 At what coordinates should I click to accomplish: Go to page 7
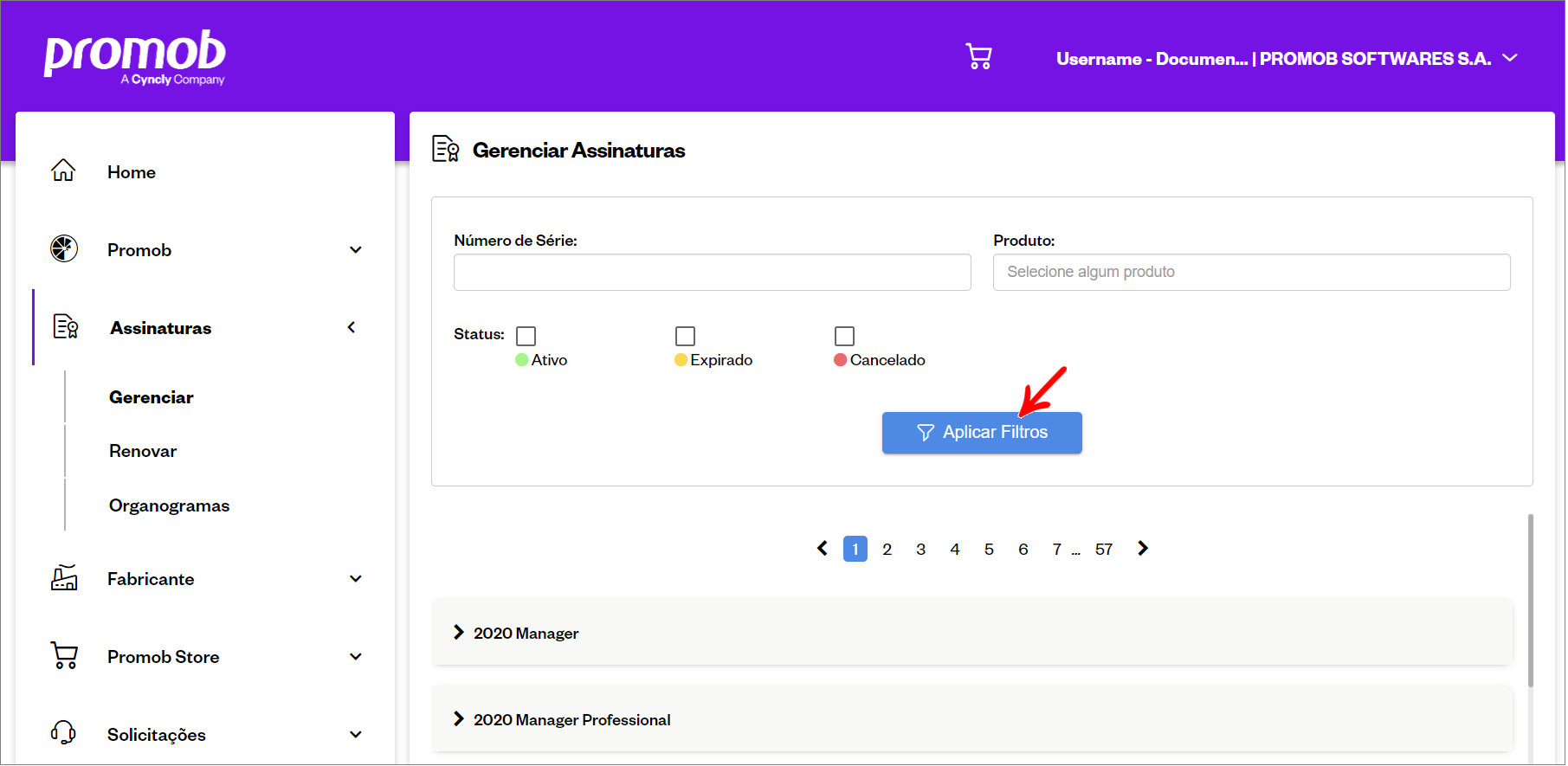point(1057,549)
